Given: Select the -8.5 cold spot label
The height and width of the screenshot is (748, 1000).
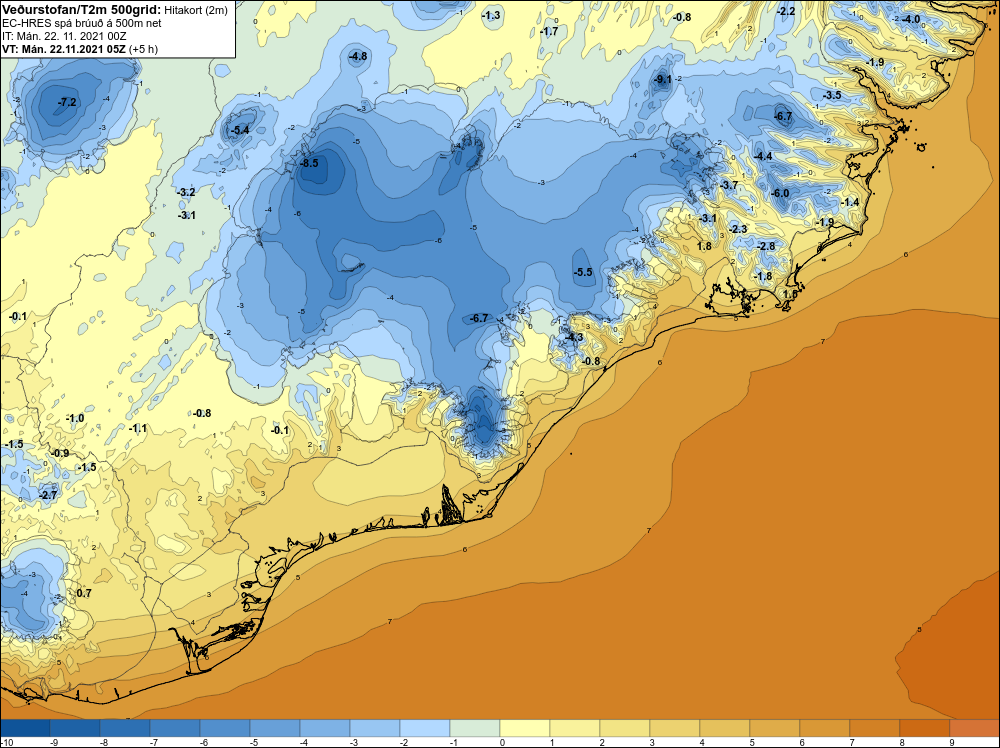Looking at the screenshot, I should [309, 163].
